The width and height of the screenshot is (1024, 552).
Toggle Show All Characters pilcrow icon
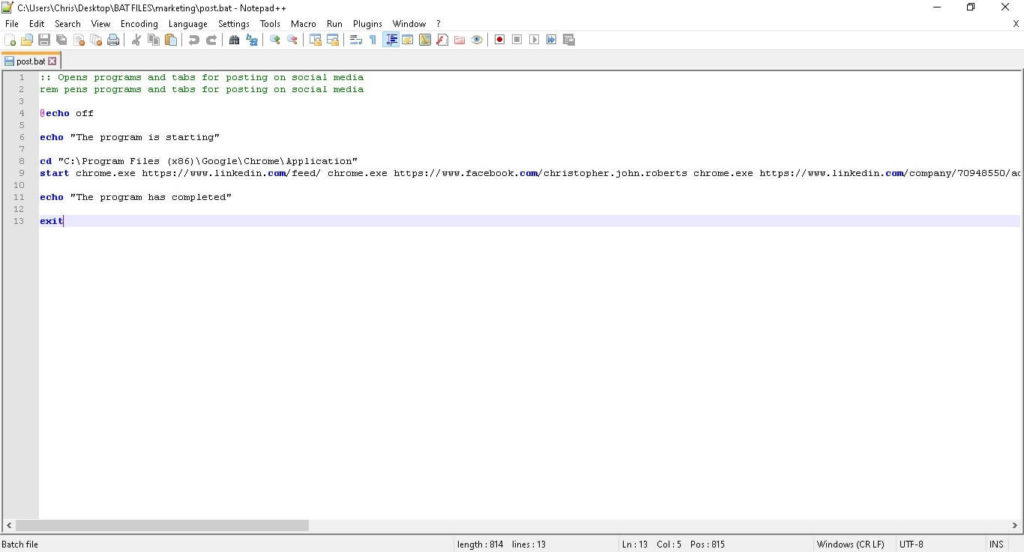(373, 40)
